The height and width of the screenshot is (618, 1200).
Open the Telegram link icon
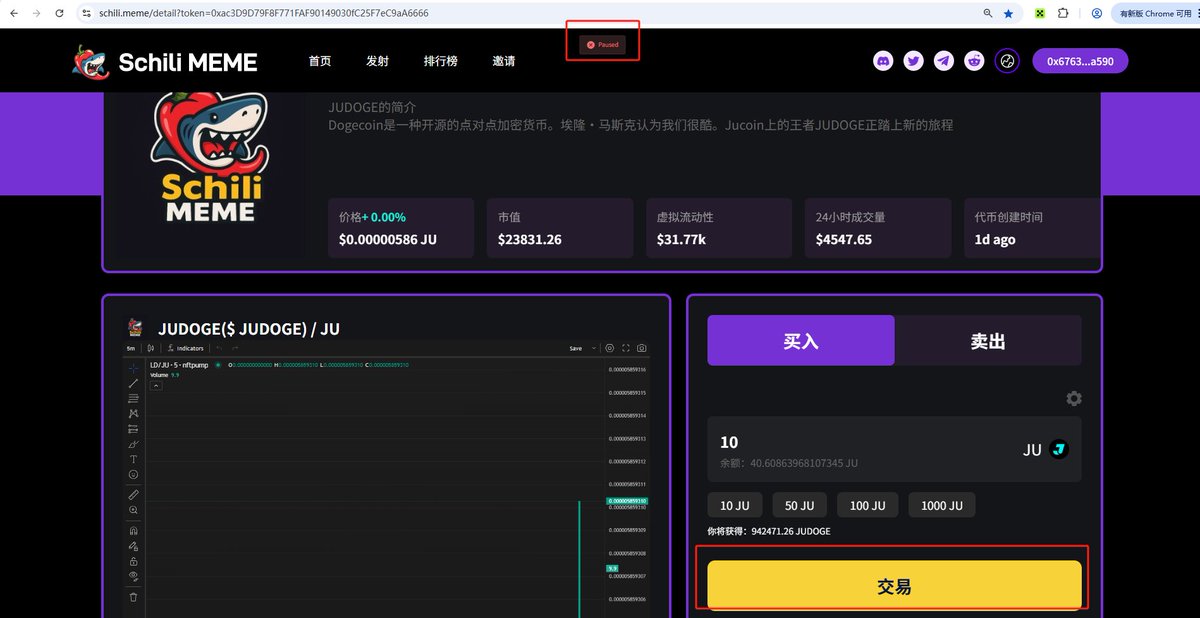pyautogui.click(x=944, y=61)
